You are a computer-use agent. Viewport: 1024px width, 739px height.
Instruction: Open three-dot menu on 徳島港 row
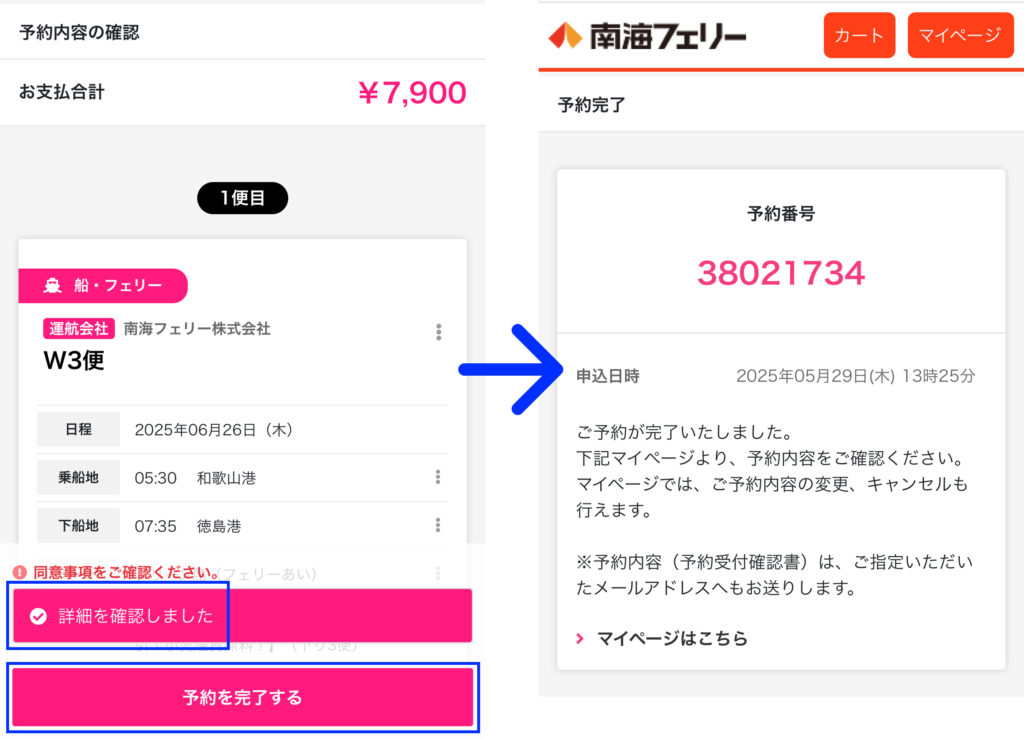coord(438,525)
